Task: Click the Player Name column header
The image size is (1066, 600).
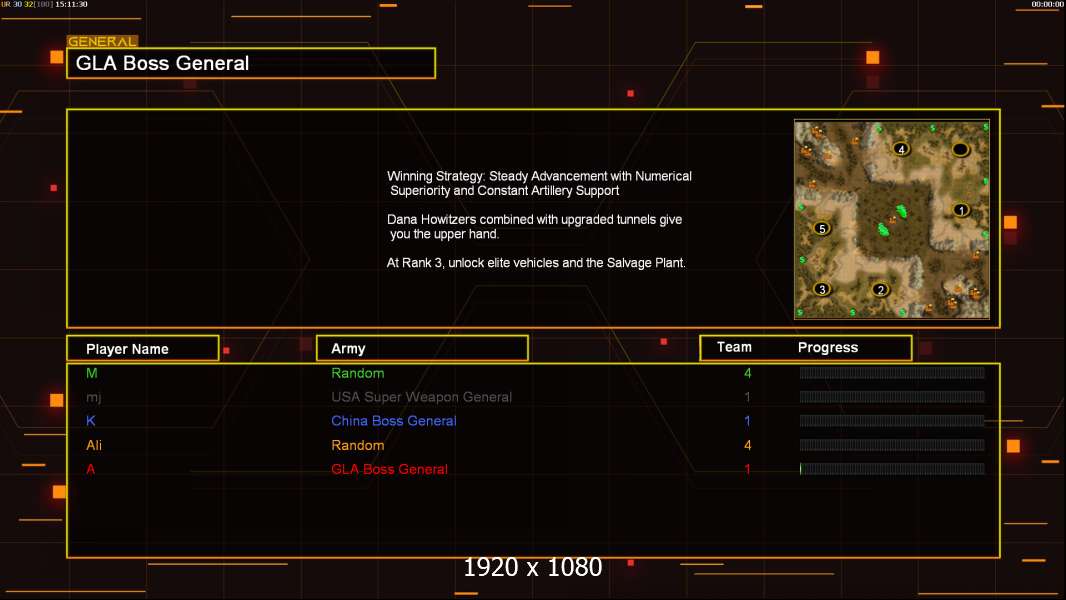Action: (x=143, y=349)
